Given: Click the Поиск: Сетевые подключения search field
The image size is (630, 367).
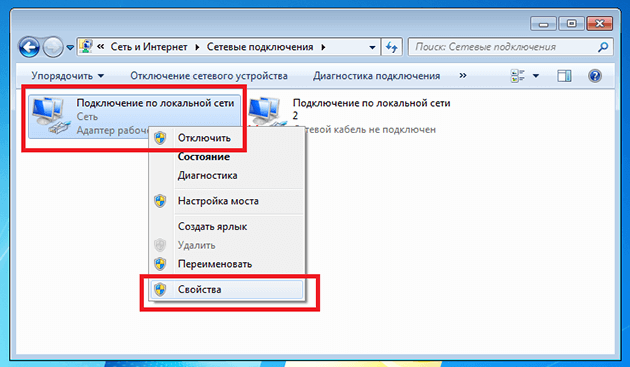Looking at the screenshot, I should (505, 47).
